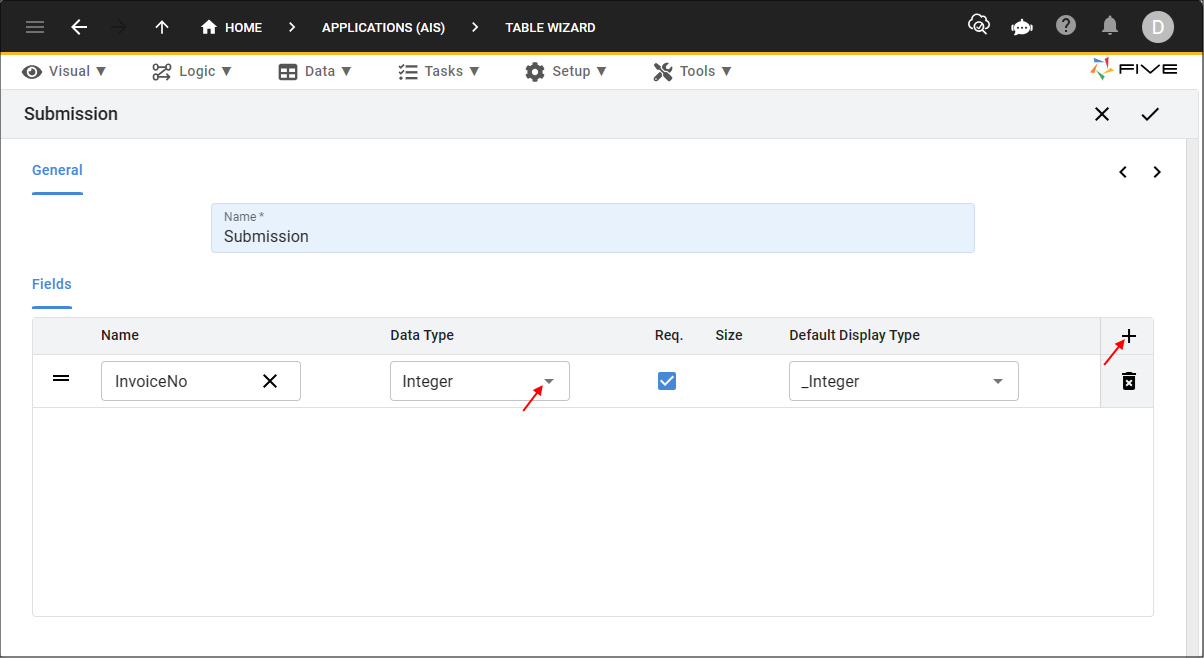Open the Visual menu
The width and height of the screenshot is (1204, 658).
point(65,71)
